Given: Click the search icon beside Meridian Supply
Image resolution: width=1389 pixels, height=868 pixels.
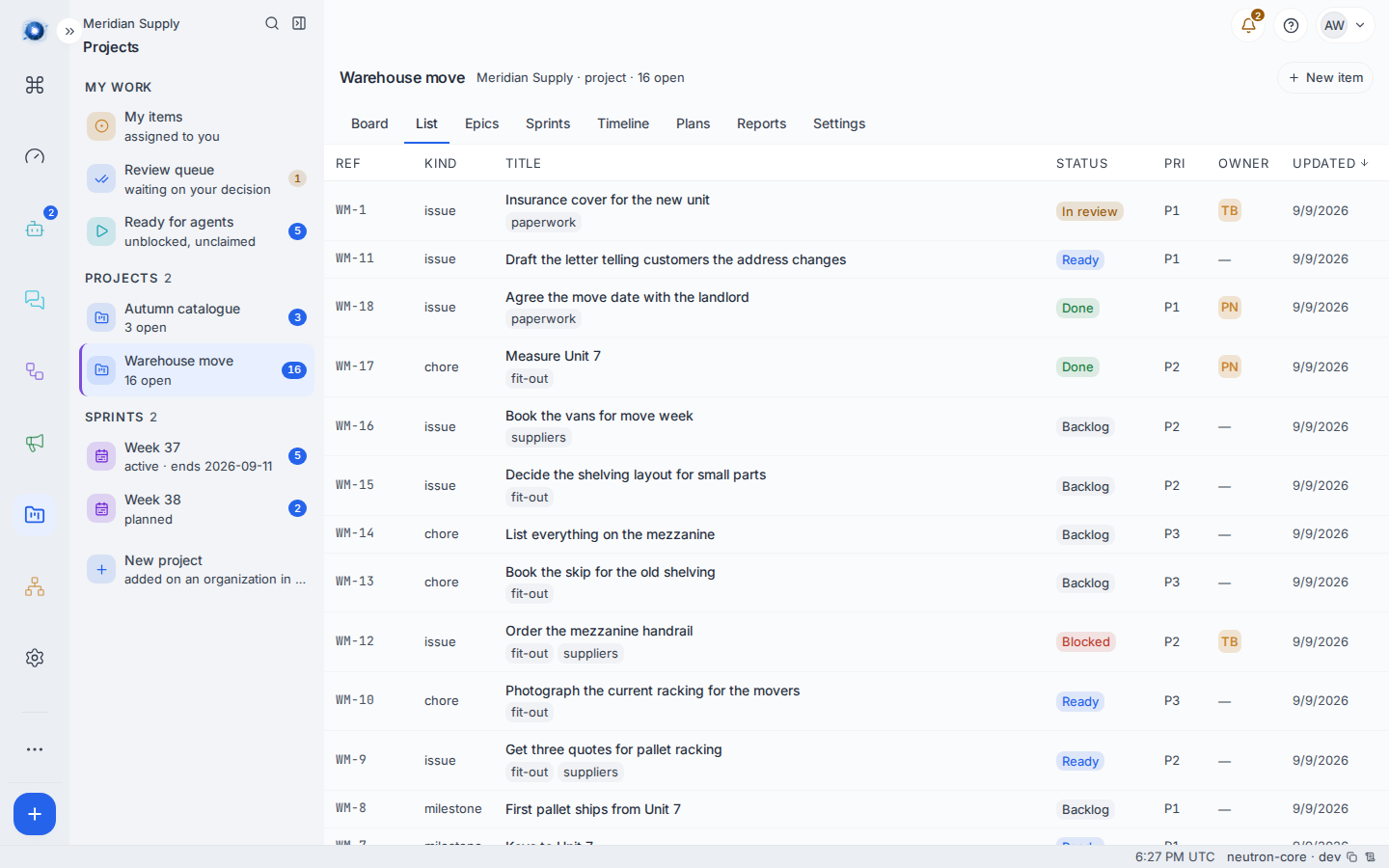Looking at the screenshot, I should coord(272,23).
